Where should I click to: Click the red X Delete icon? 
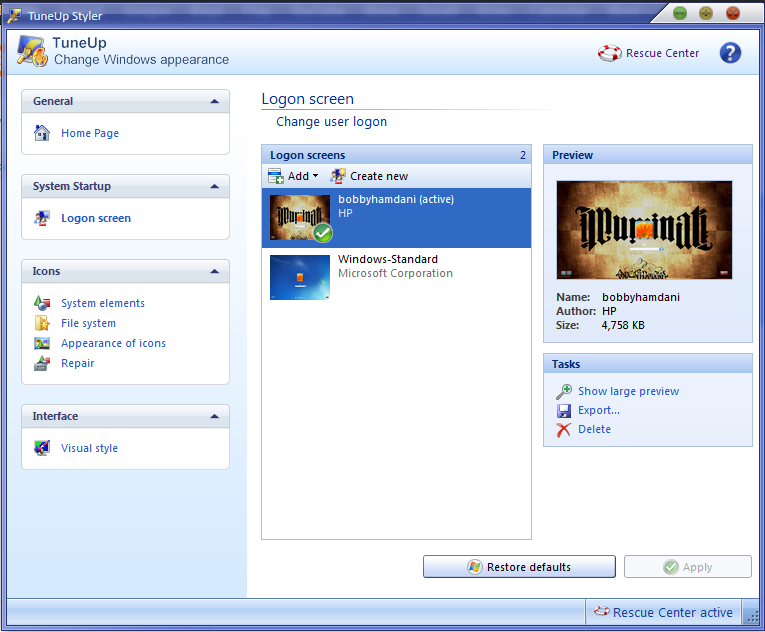click(564, 429)
